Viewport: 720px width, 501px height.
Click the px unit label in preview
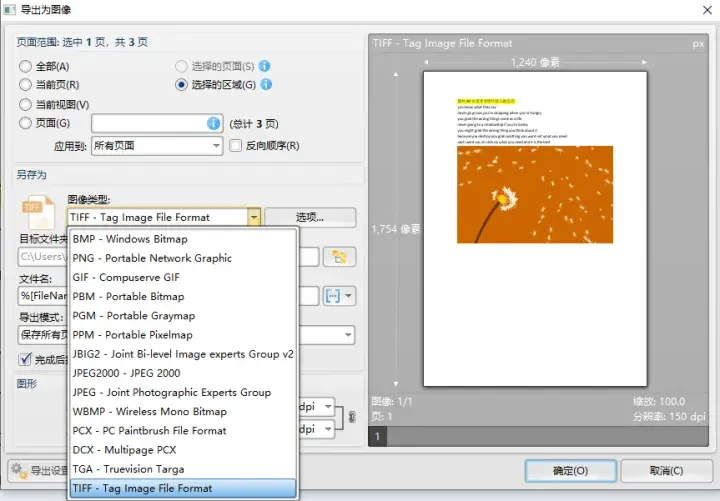(698, 44)
